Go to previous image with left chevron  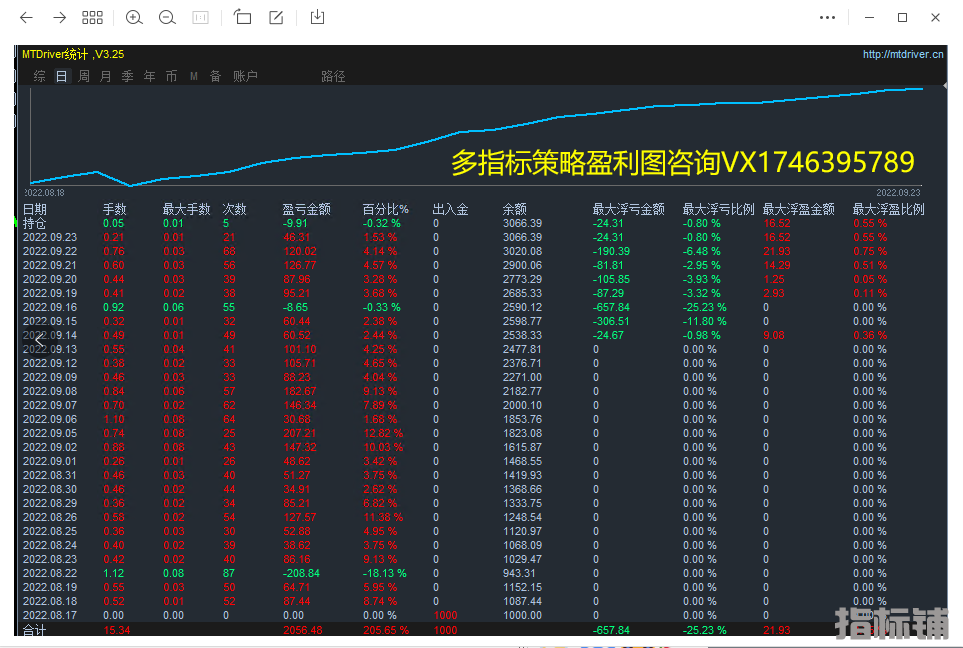[x=40, y=340]
